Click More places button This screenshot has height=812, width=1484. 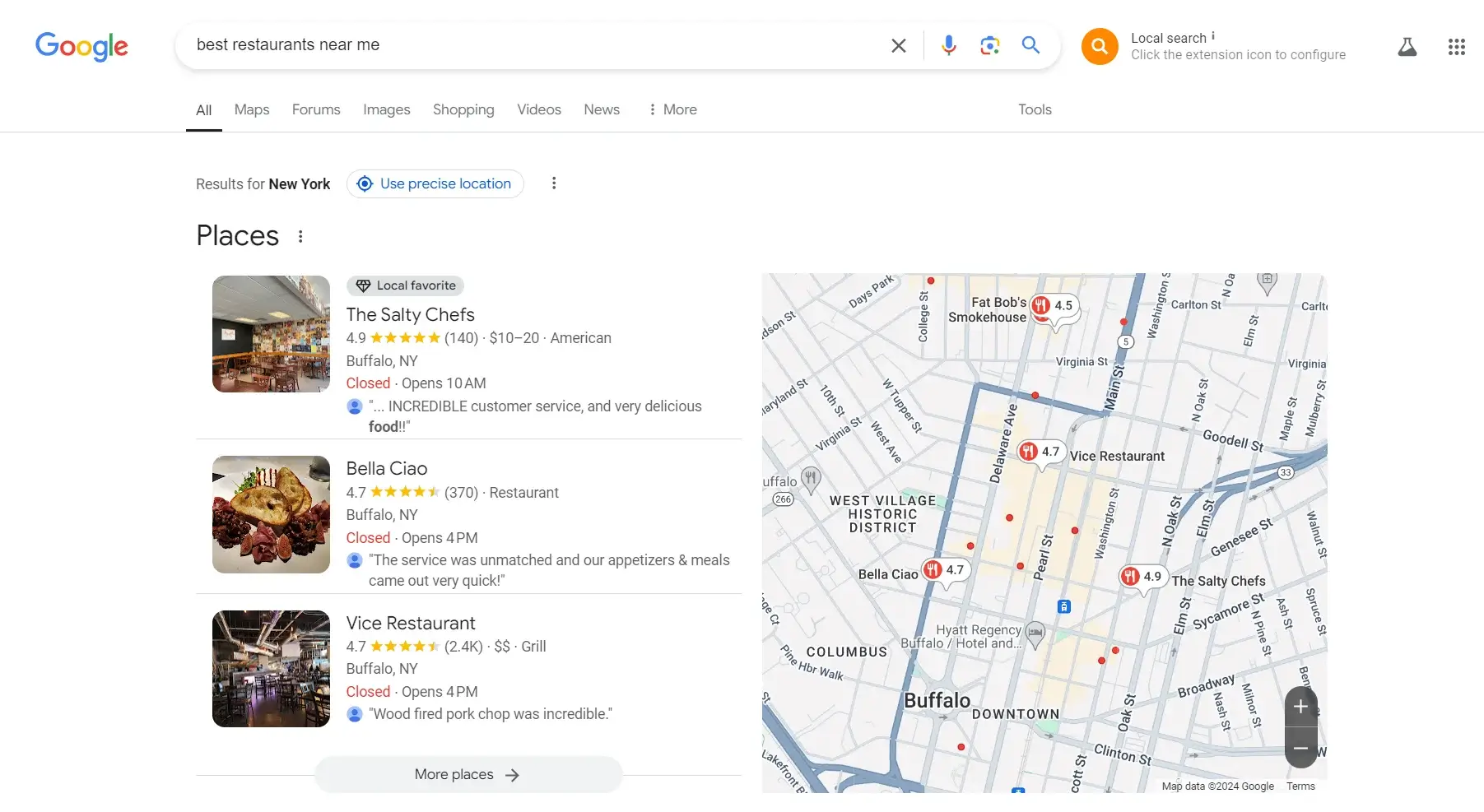click(468, 775)
